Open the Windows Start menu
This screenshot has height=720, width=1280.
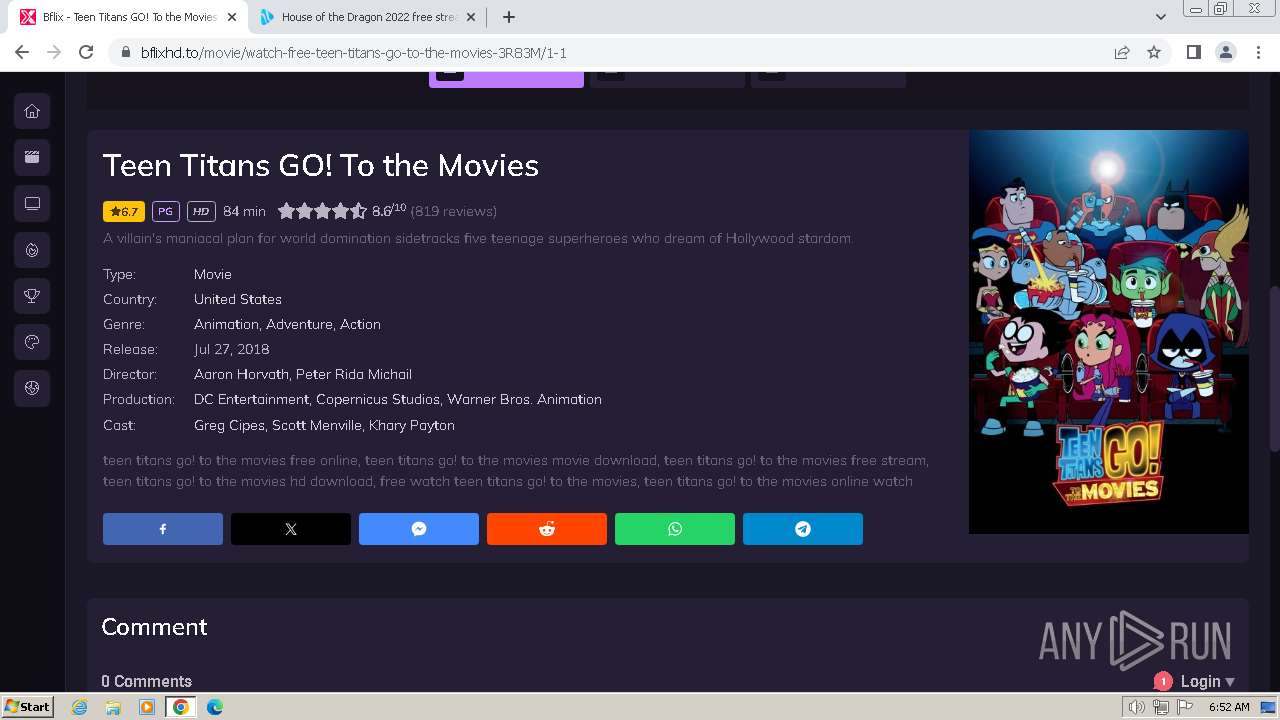27,707
